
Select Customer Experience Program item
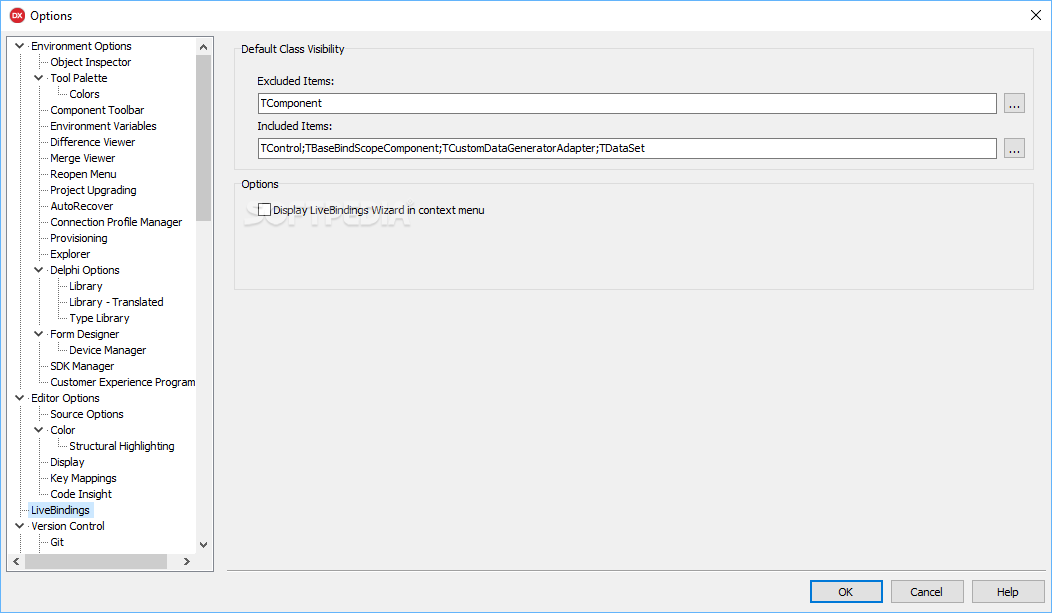[x=123, y=382]
